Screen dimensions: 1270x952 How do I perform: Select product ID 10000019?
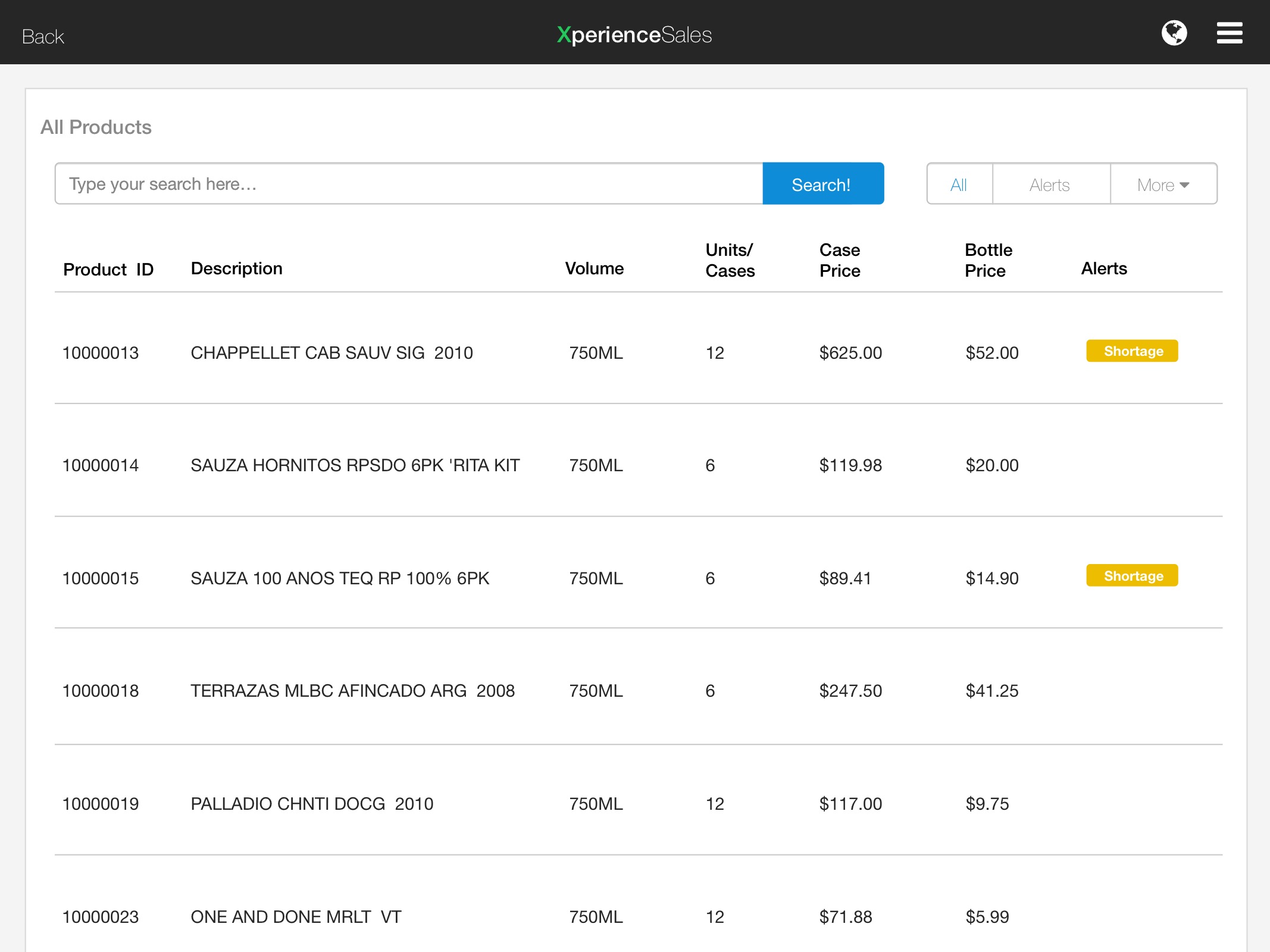(100, 804)
